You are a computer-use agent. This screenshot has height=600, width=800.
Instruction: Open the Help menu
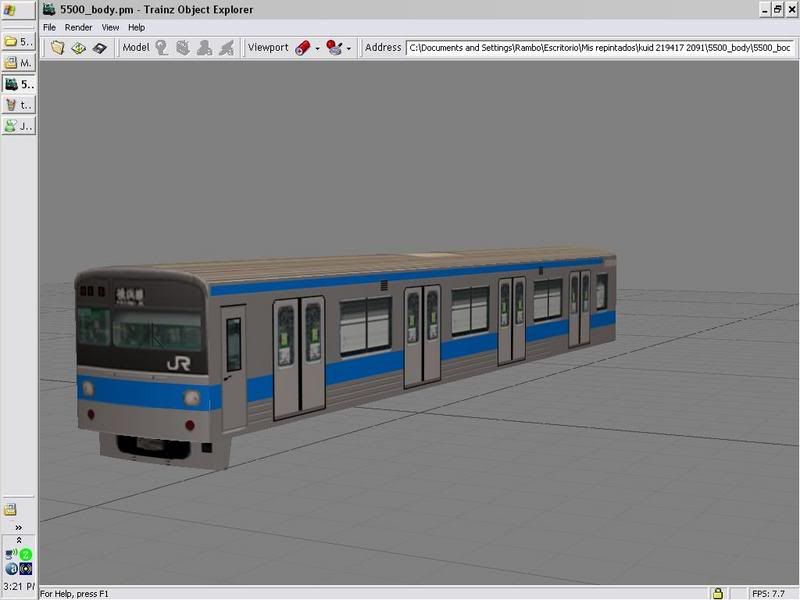(x=136, y=27)
